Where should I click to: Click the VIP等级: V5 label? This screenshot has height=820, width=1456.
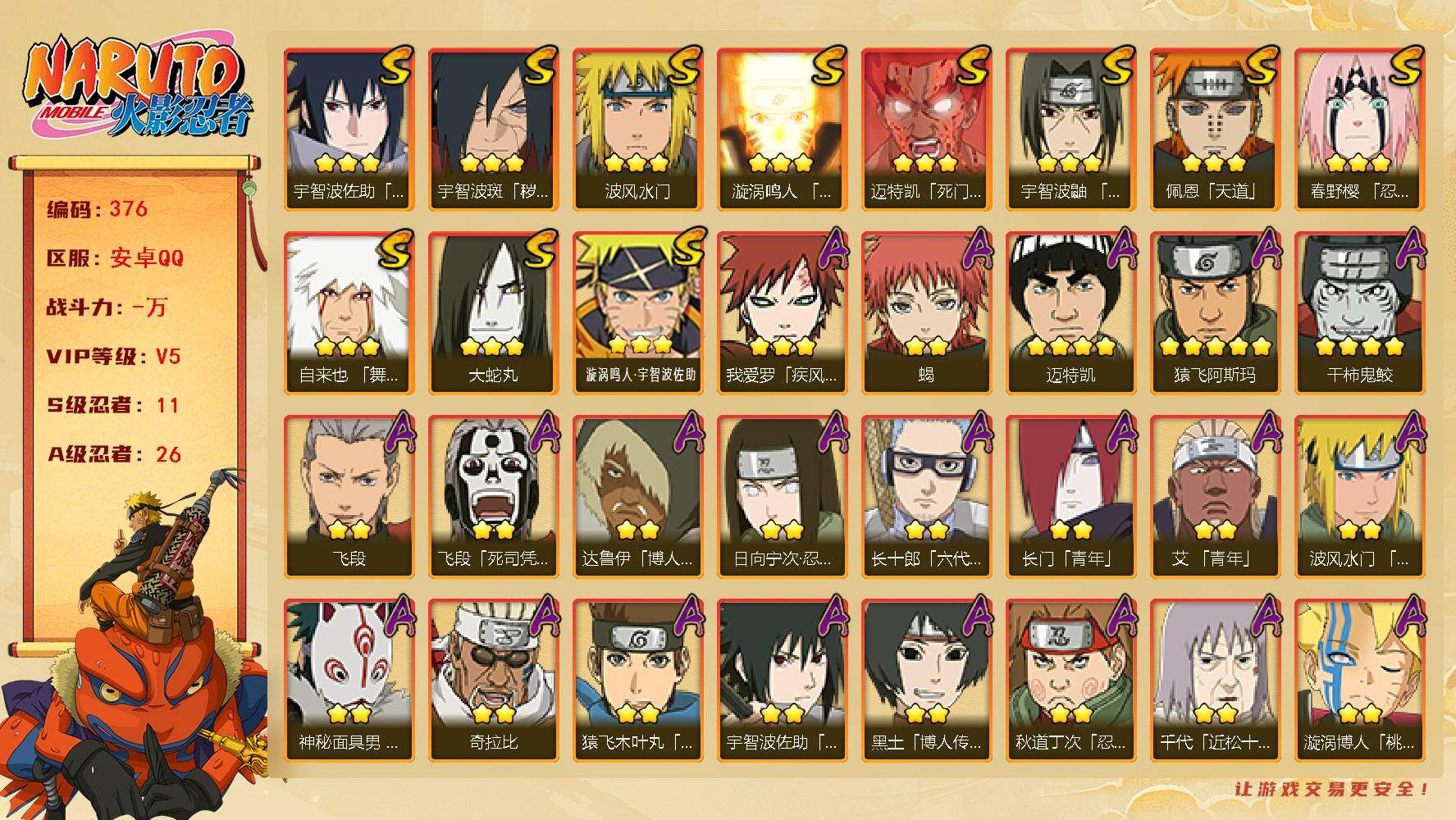coord(113,357)
